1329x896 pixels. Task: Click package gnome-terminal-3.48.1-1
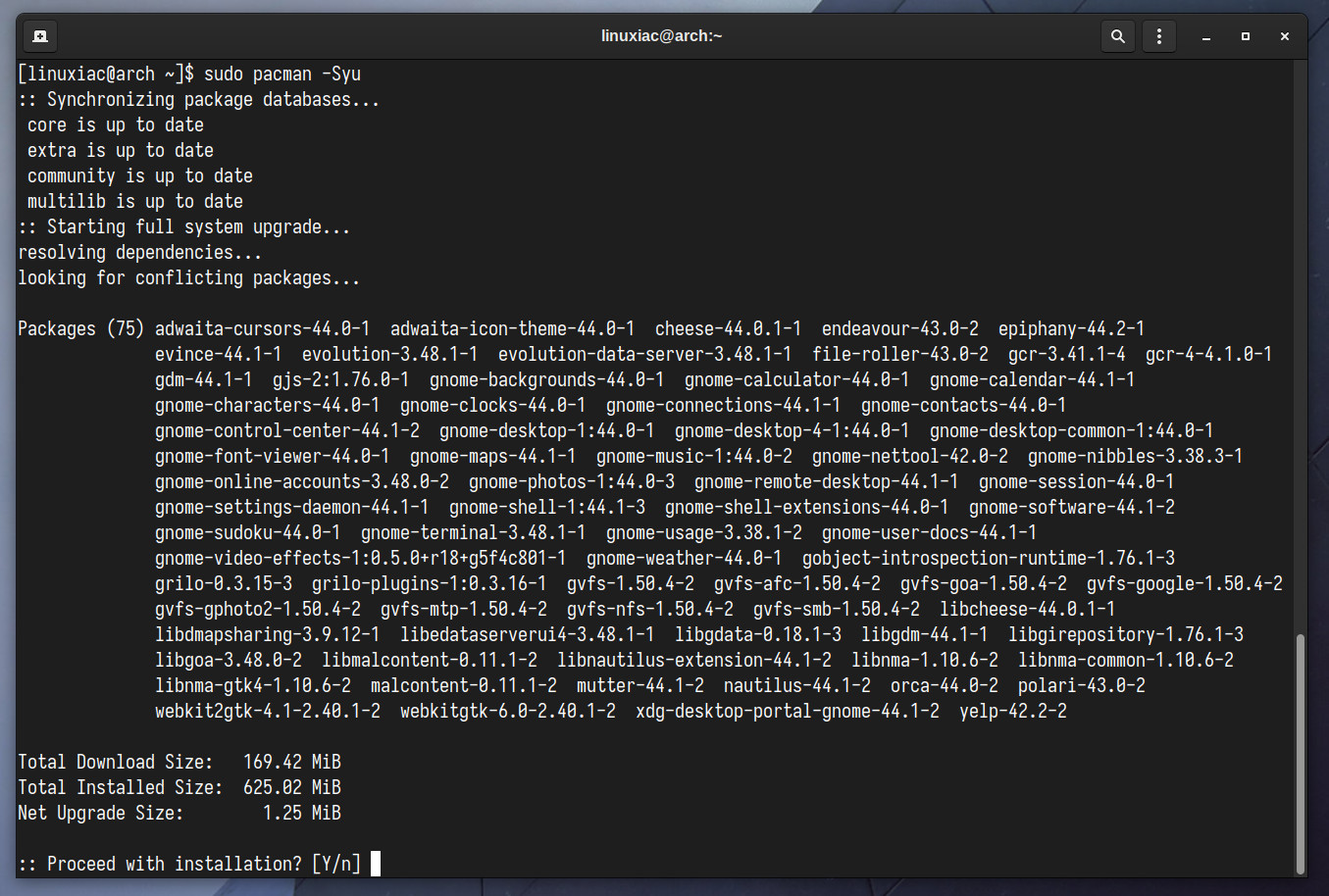point(474,533)
